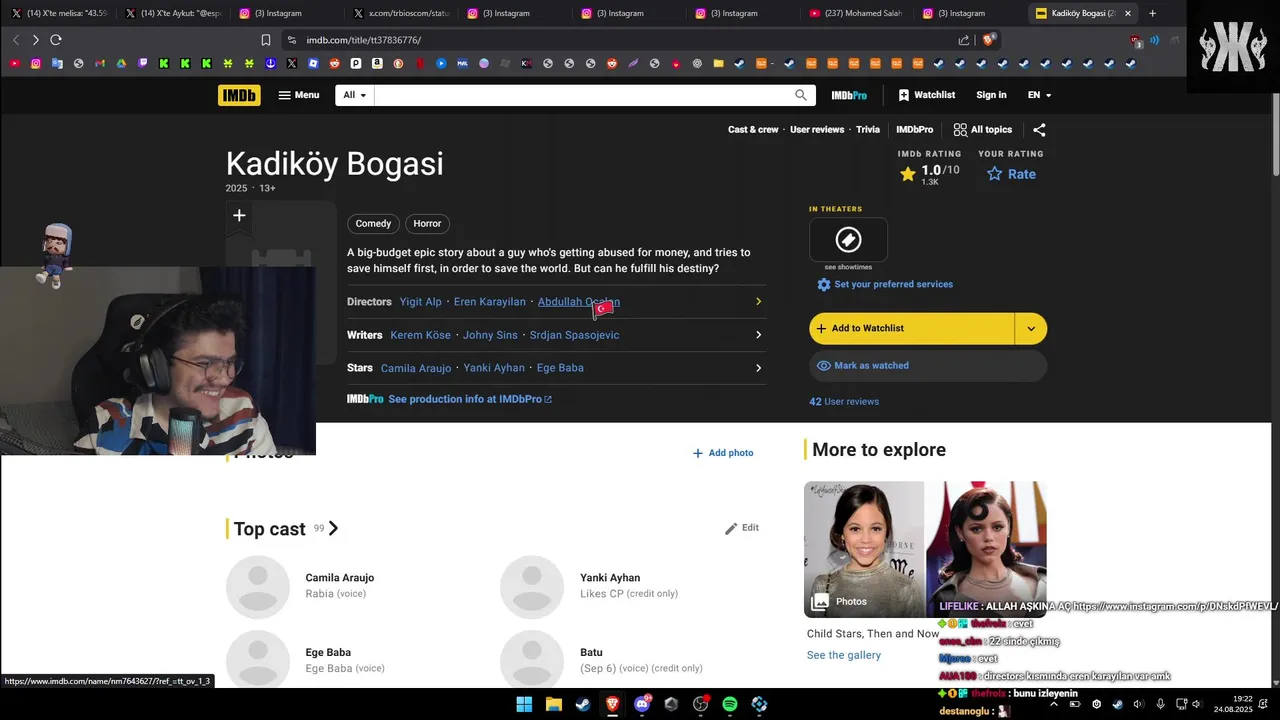Open File Explorer from the taskbar
This screenshot has width=1280, height=720.
click(553, 704)
